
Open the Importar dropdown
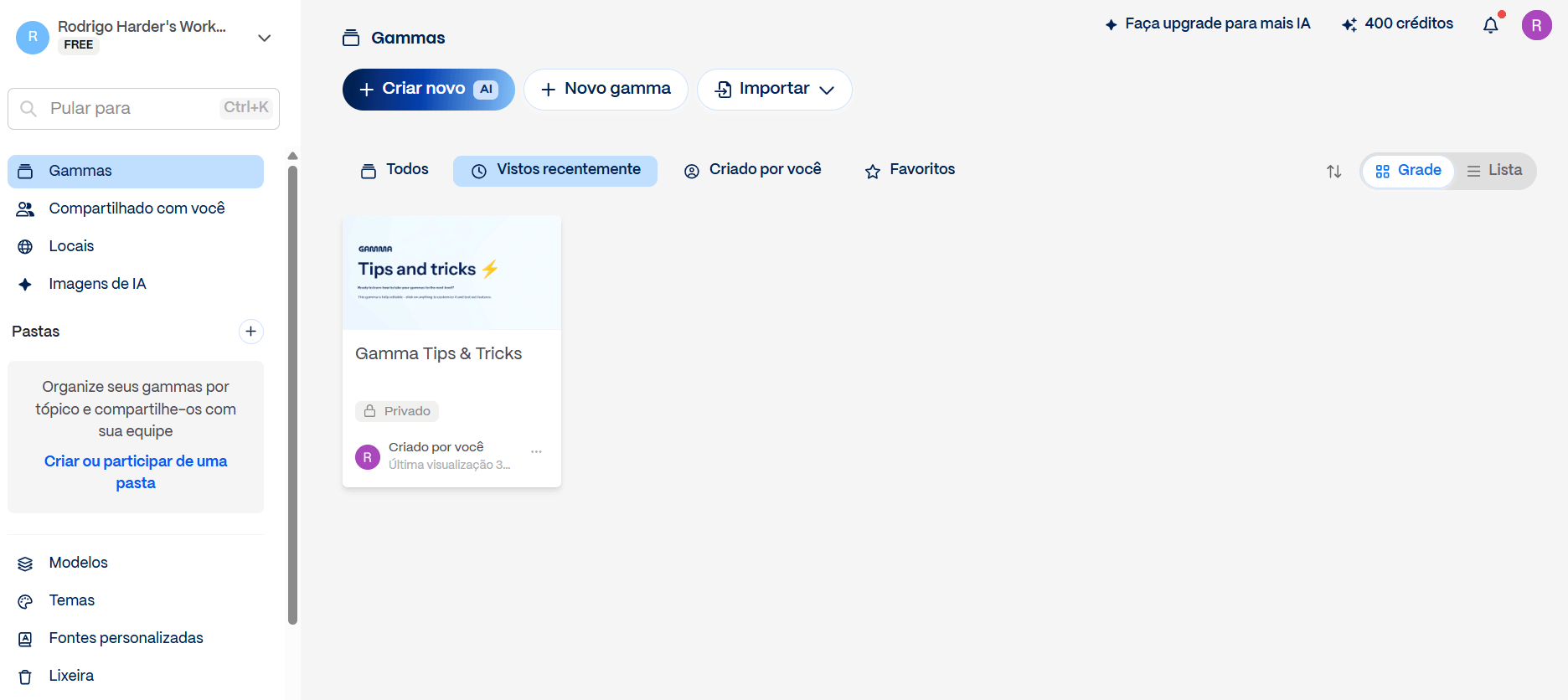click(x=775, y=90)
